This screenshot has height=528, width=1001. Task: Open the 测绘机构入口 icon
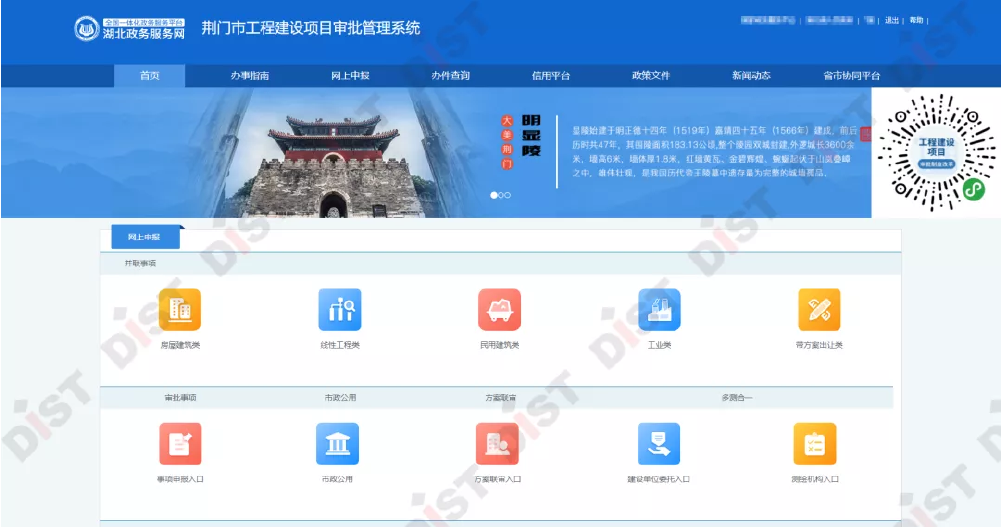point(815,444)
